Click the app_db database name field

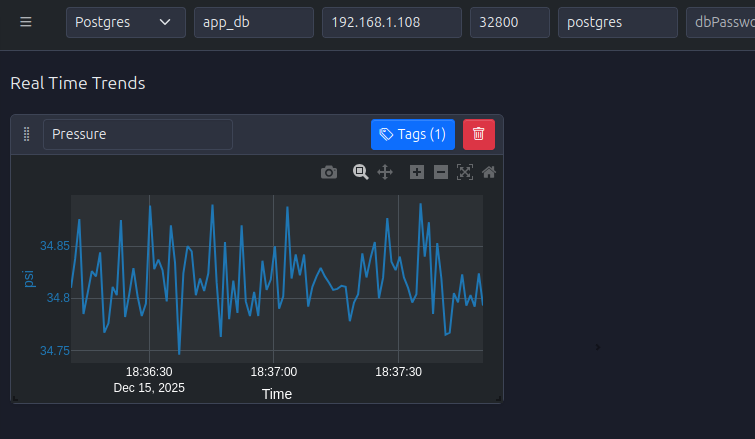point(254,22)
